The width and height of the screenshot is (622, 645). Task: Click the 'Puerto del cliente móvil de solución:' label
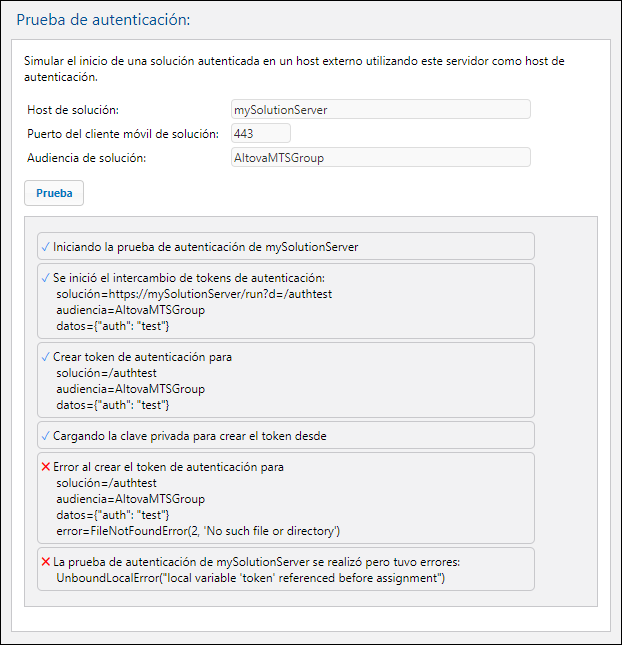tap(123, 133)
